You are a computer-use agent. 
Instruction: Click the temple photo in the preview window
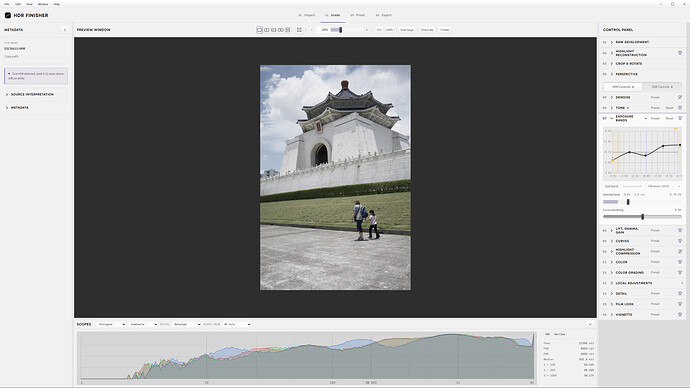click(x=335, y=178)
